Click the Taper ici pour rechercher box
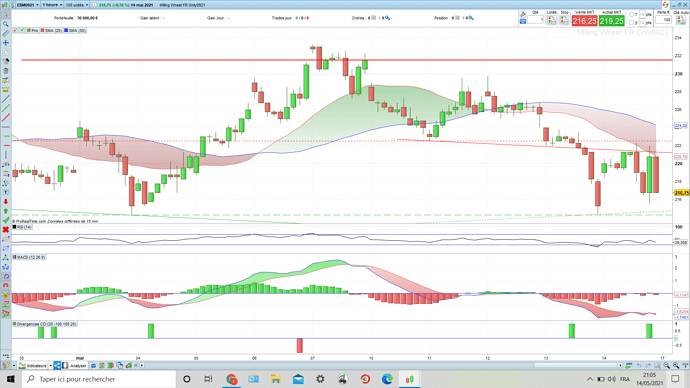The width and height of the screenshot is (690, 388). coord(99,379)
